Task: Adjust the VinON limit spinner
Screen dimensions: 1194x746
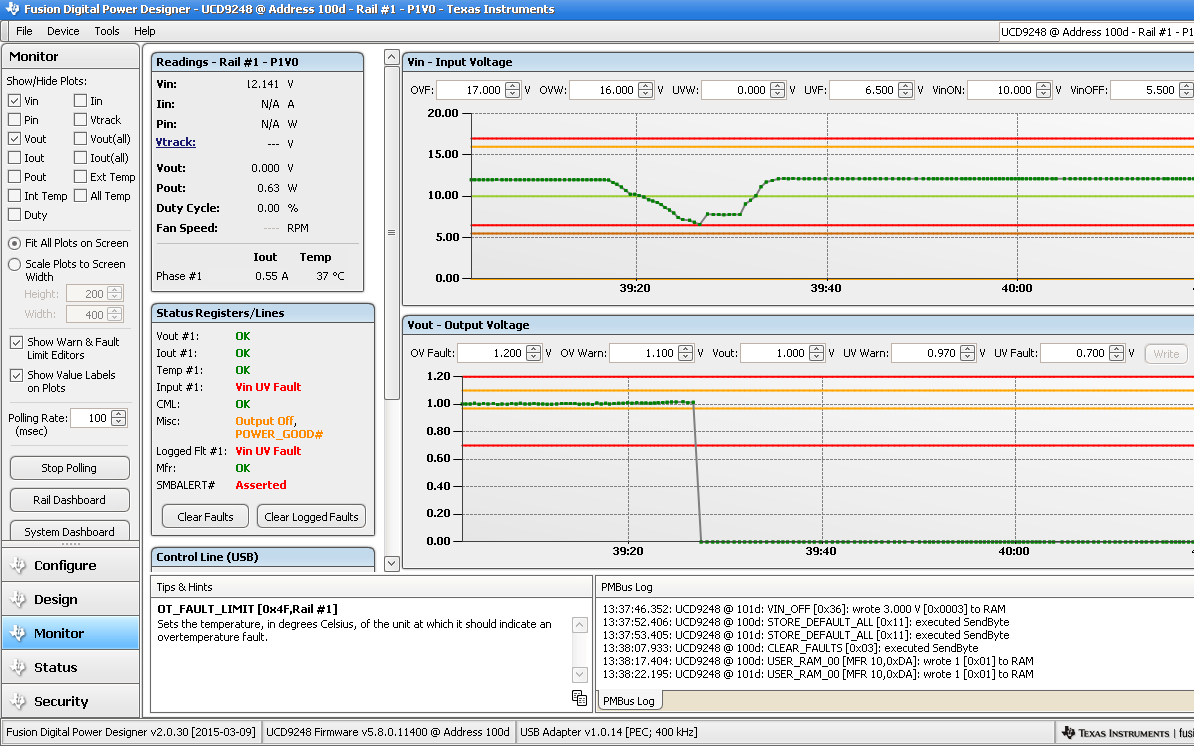Action: click(x=1043, y=90)
